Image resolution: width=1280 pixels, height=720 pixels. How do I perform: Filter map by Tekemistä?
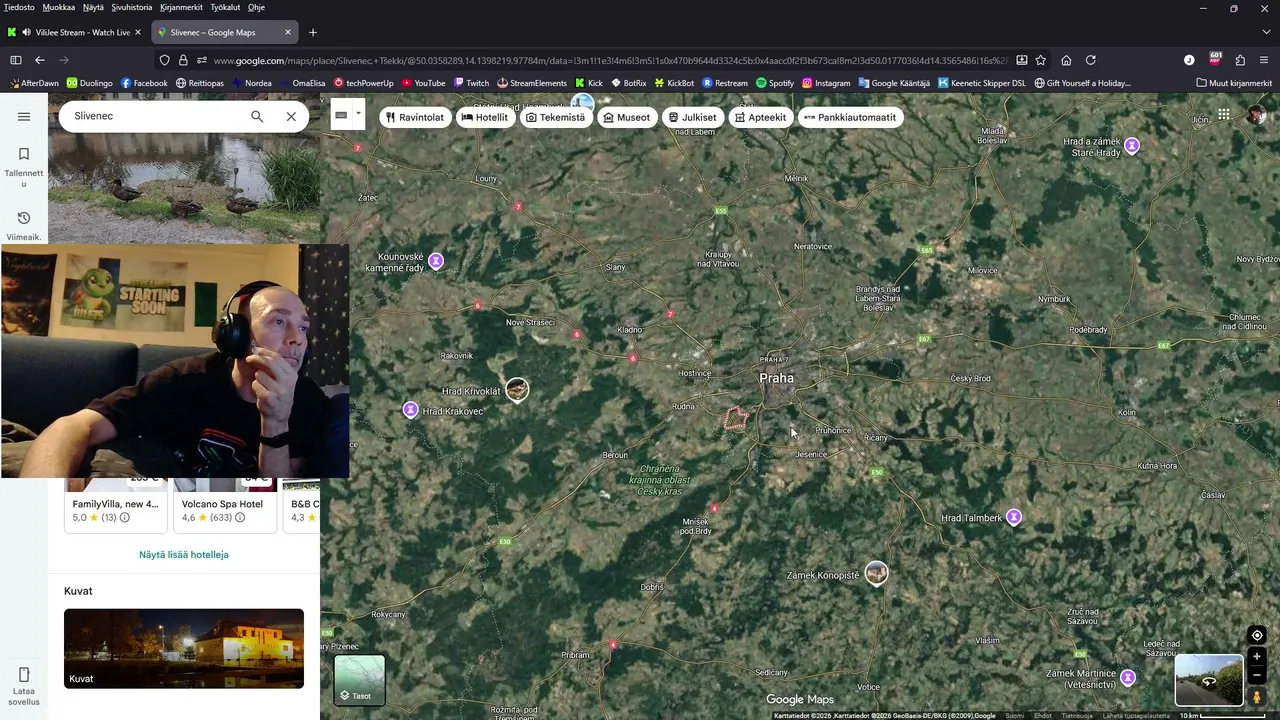(555, 117)
